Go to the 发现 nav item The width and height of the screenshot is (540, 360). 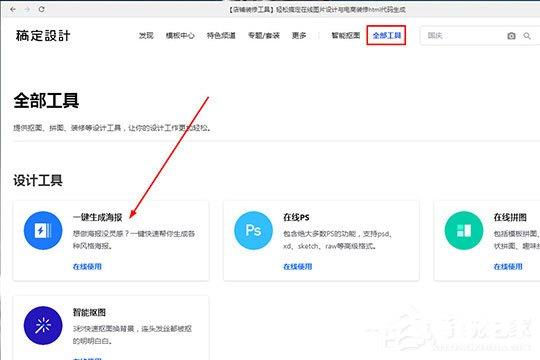point(146,35)
